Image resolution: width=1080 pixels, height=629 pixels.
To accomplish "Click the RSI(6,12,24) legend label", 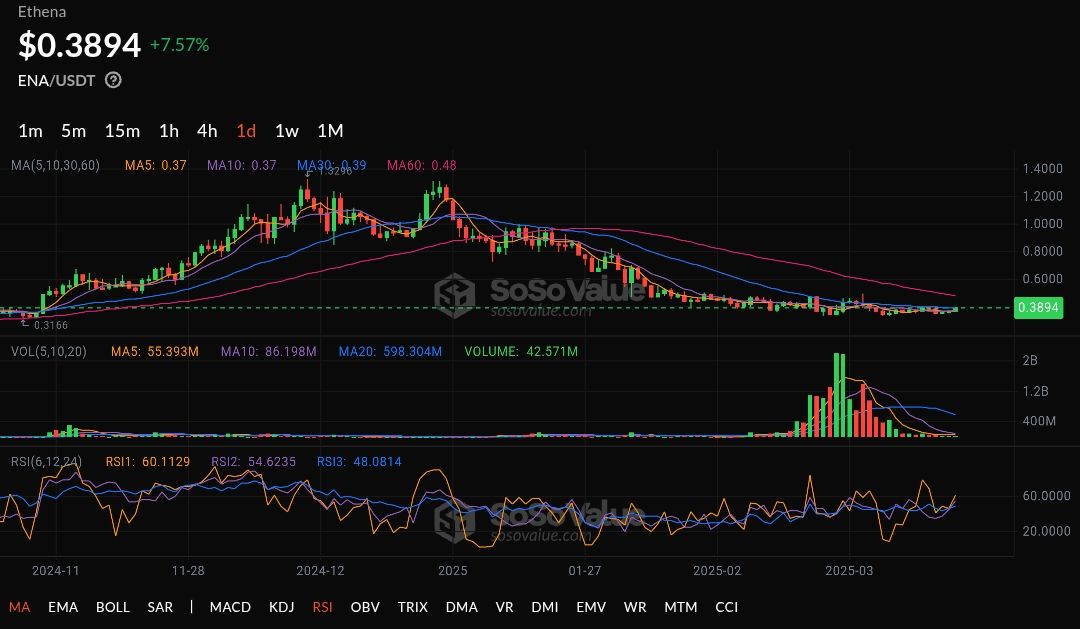I will (46, 462).
